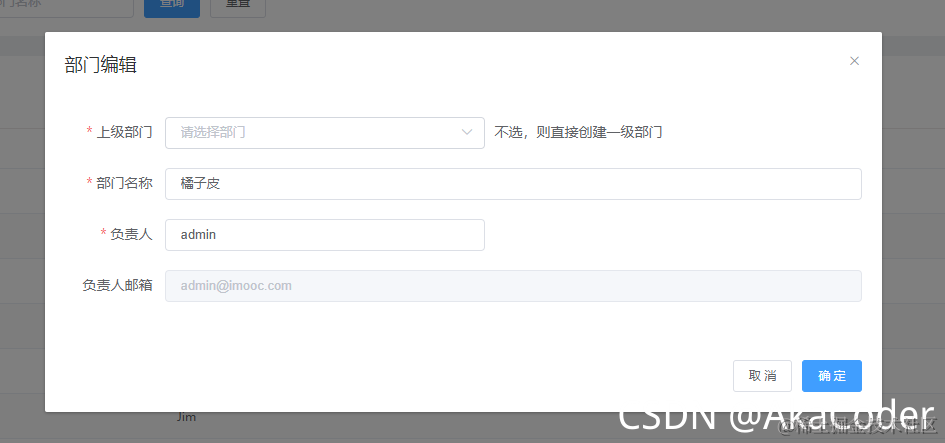Click the 取消 button
The width and height of the screenshot is (945, 443).
pos(762,376)
